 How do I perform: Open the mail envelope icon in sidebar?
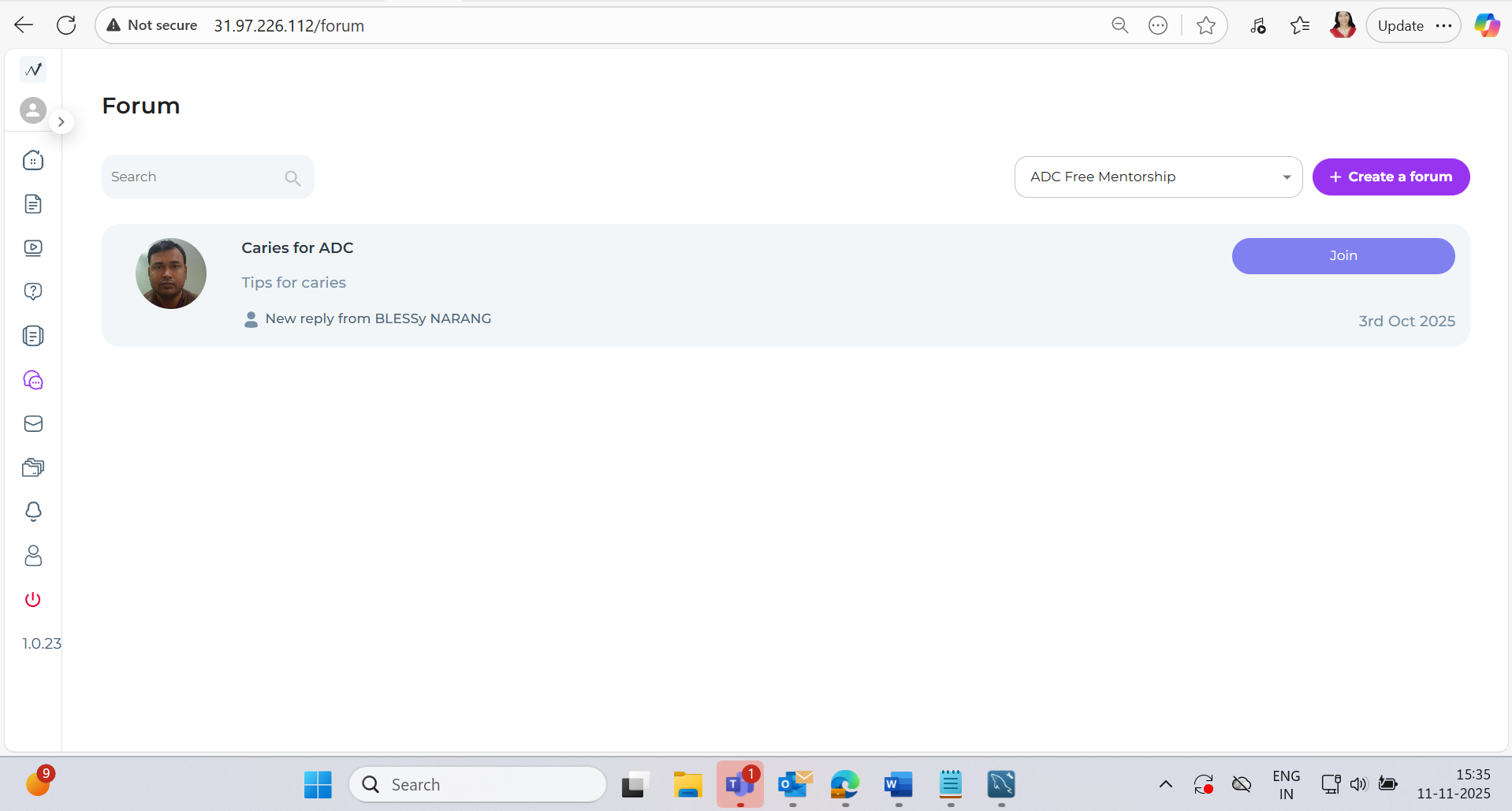33,424
